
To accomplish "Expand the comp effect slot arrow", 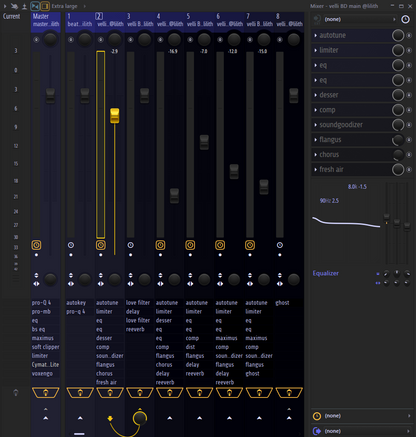I will (x=315, y=110).
